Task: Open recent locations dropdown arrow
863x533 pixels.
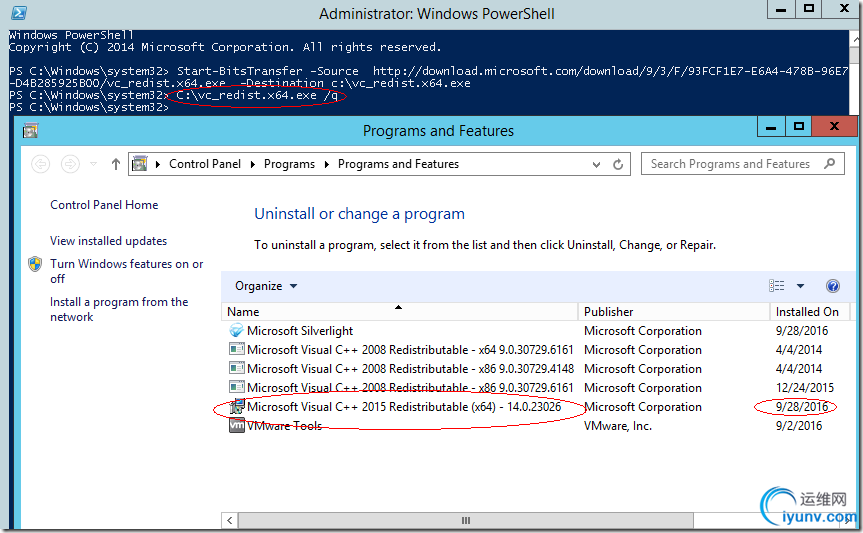Action: pyautogui.click(x=94, y=164)
